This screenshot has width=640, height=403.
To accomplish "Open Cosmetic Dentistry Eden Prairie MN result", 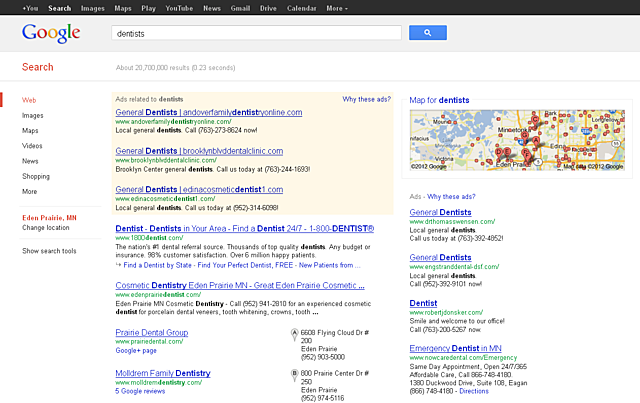I will coord(240,285).
